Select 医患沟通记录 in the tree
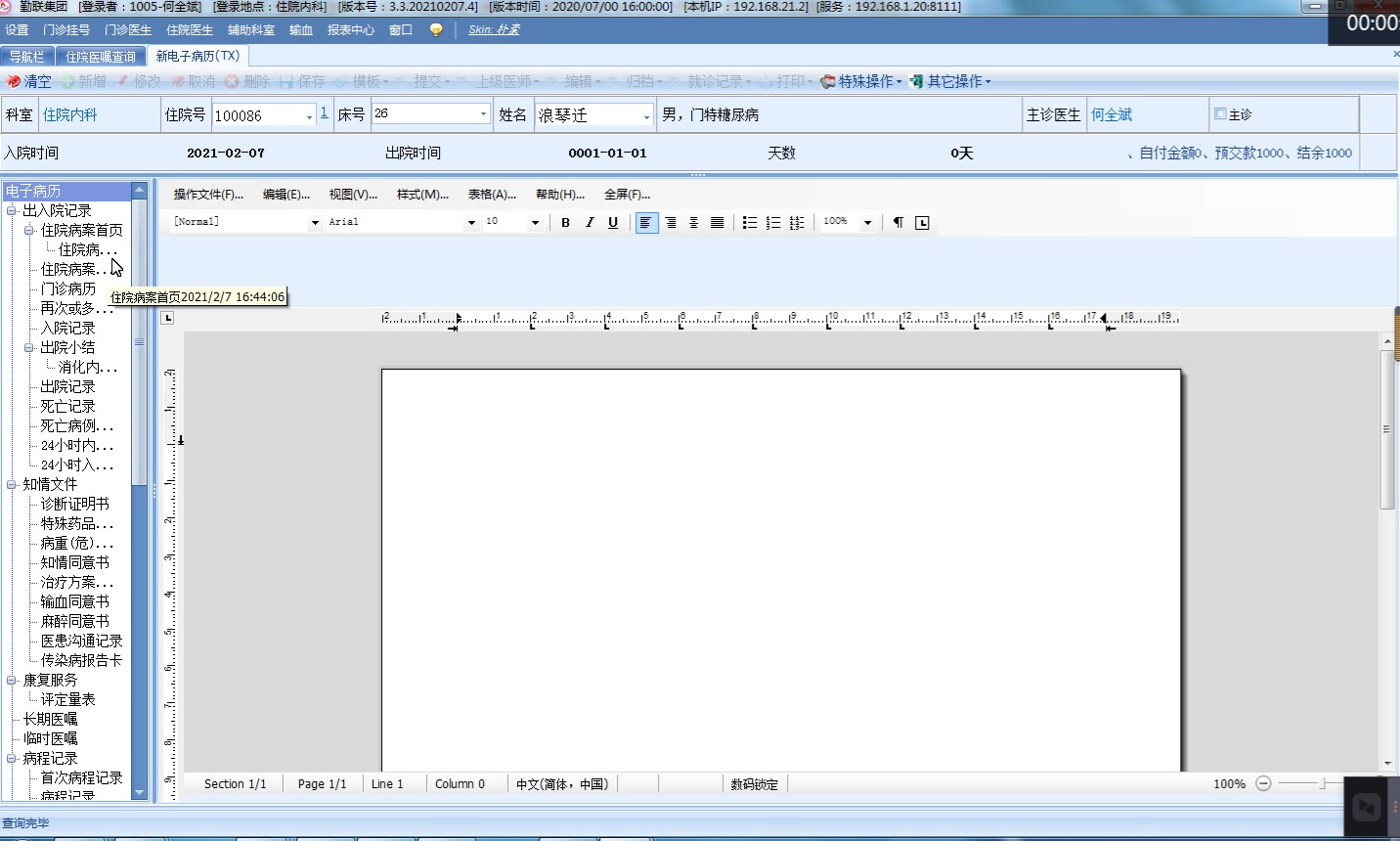The height and width of the screenshot is (841, 1400). pyautogui.click(x=82, y=641)
